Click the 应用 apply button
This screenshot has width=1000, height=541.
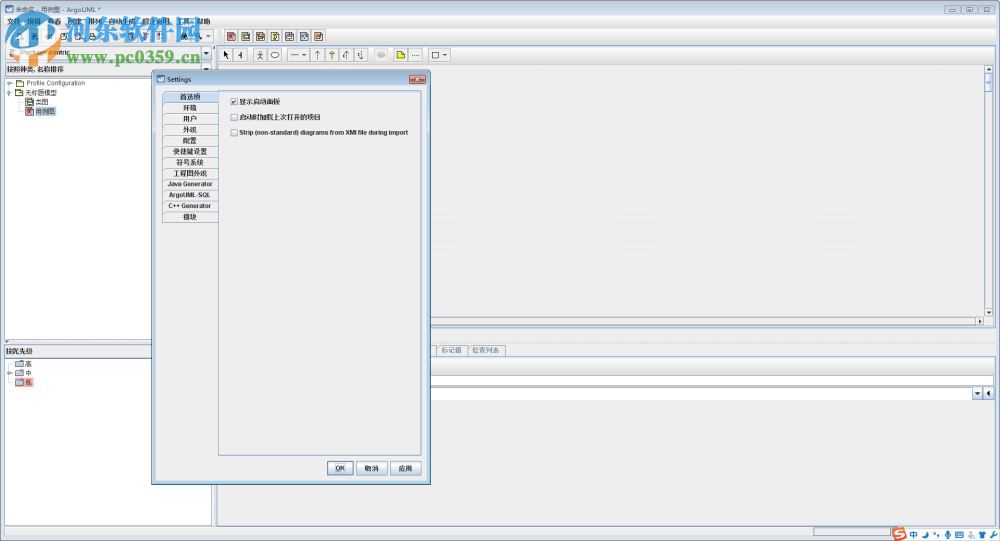(405, 468)
